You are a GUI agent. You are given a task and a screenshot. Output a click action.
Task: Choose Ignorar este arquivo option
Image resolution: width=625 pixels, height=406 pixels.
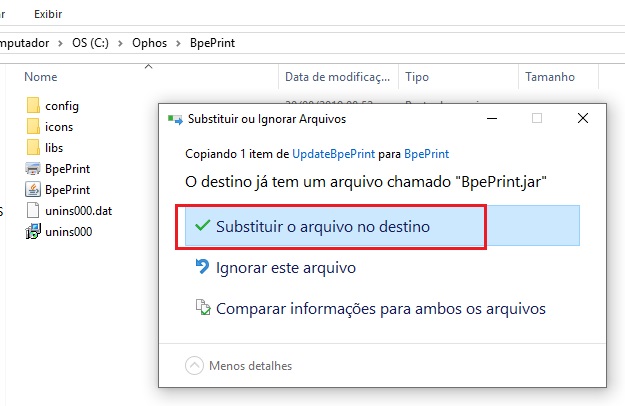tap(285, 267)
